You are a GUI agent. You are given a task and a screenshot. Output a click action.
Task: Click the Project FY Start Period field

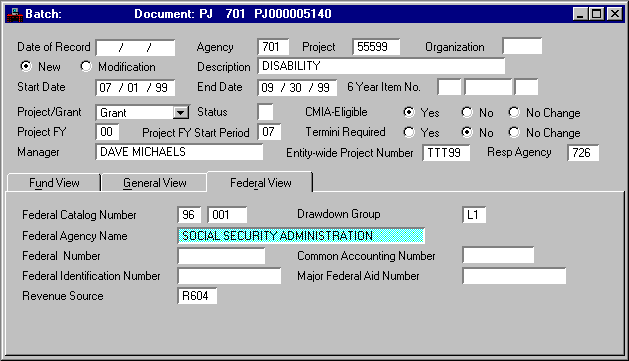point(269,132)
